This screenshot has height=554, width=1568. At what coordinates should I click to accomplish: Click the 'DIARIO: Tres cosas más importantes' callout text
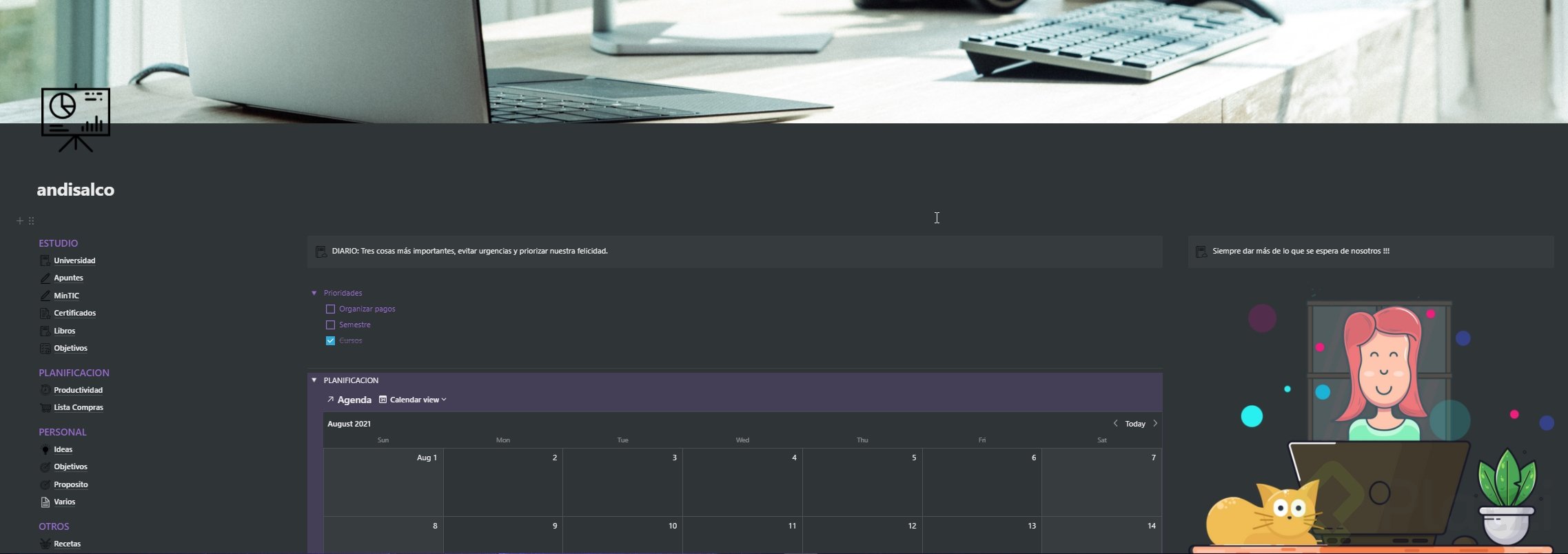point(469,252)
